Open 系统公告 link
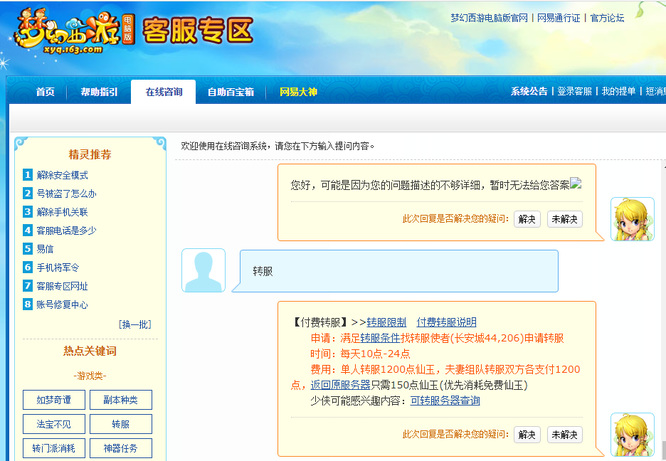 (529, 91)
